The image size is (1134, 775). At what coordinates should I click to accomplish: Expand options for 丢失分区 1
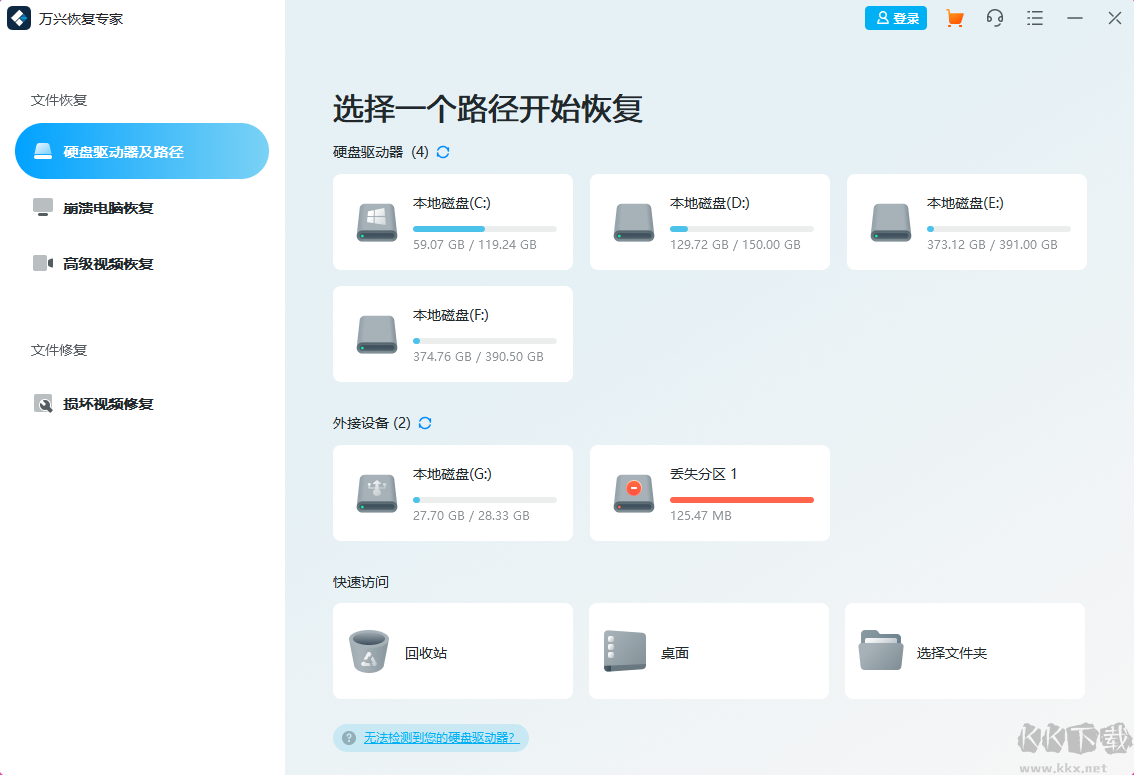pos(709,492)
